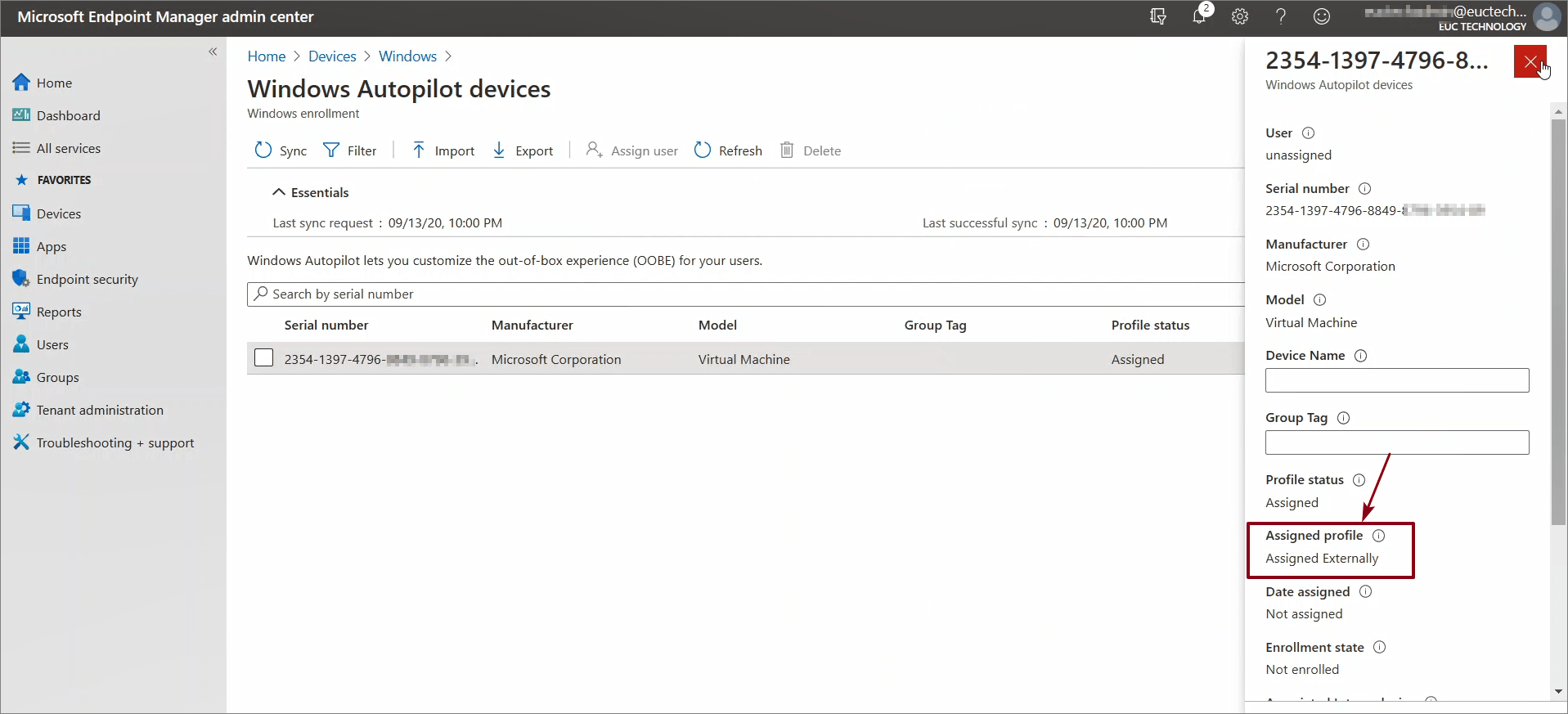Collapse the Essentials section

point(310,192)
